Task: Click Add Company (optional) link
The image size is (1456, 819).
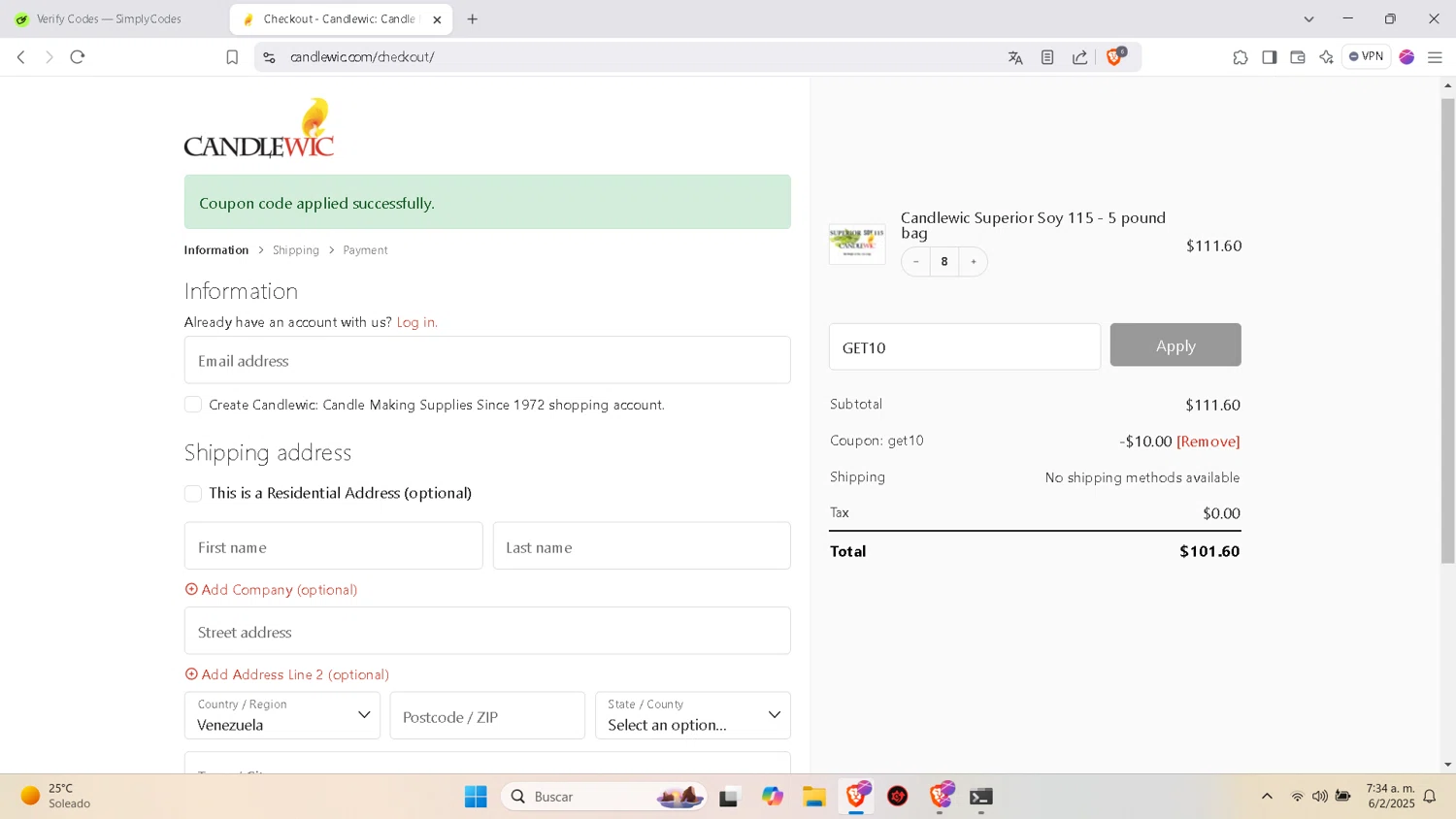Action: click(x=271, y=590)
